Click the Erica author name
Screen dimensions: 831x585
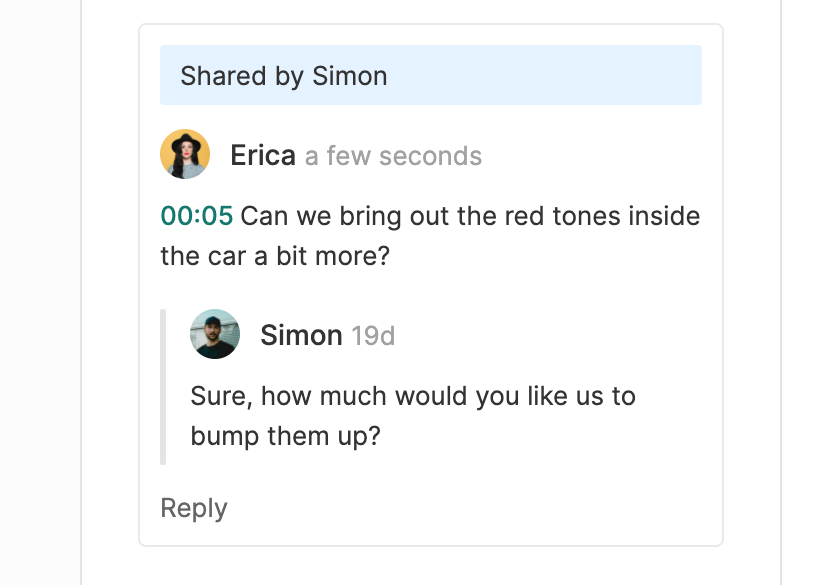[262, 156]
